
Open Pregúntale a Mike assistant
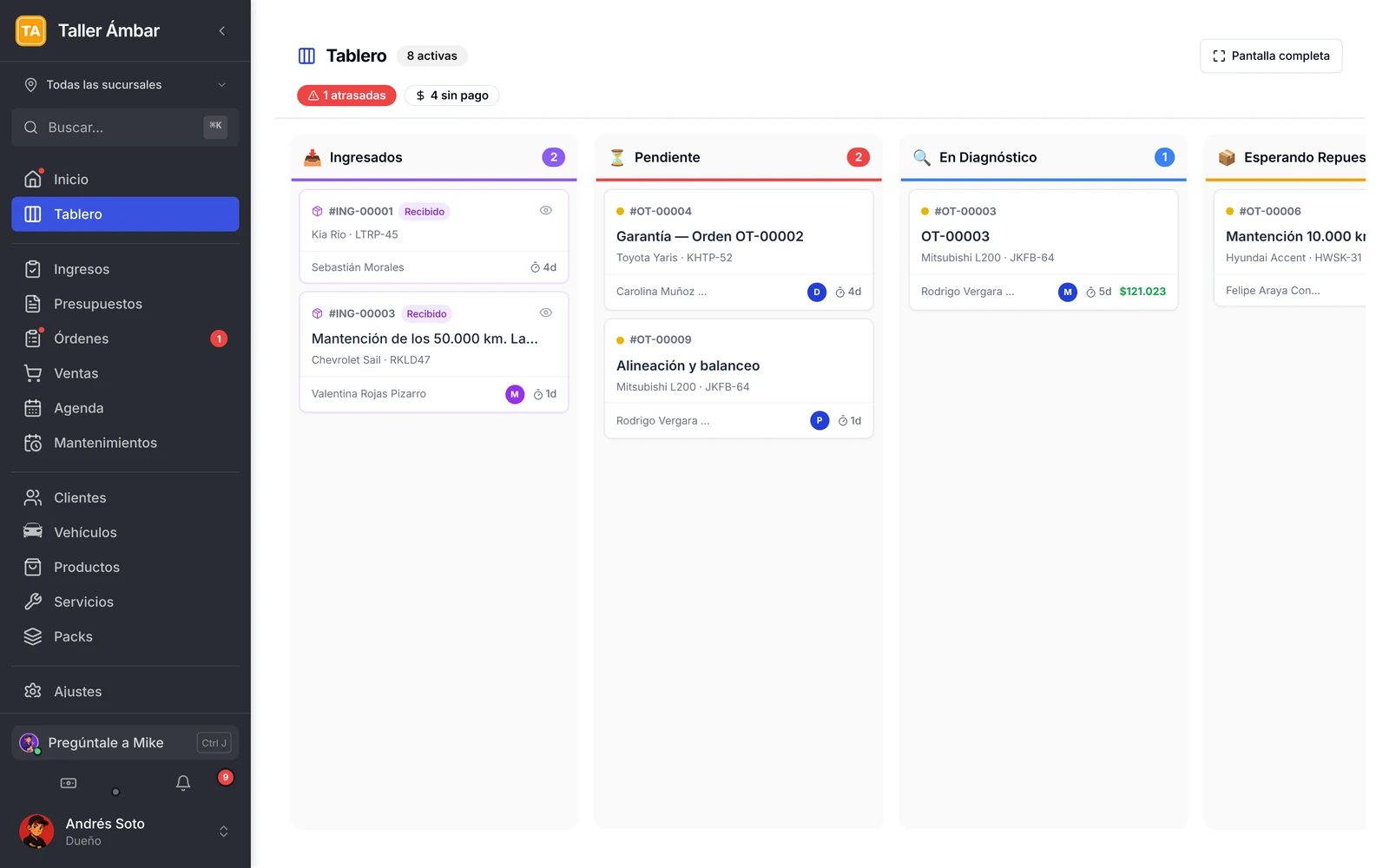pyautogui.click(x=125, y=743)
